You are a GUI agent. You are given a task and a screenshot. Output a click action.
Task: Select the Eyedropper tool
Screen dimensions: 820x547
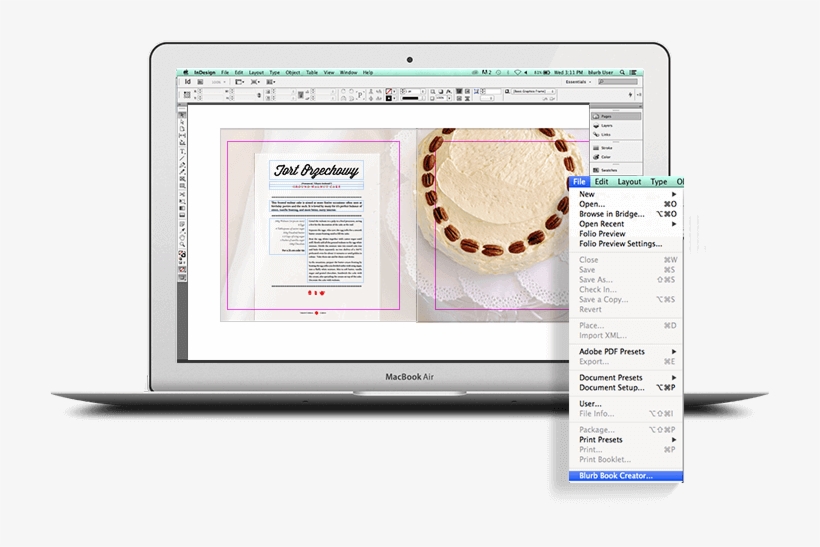(182, 231)
